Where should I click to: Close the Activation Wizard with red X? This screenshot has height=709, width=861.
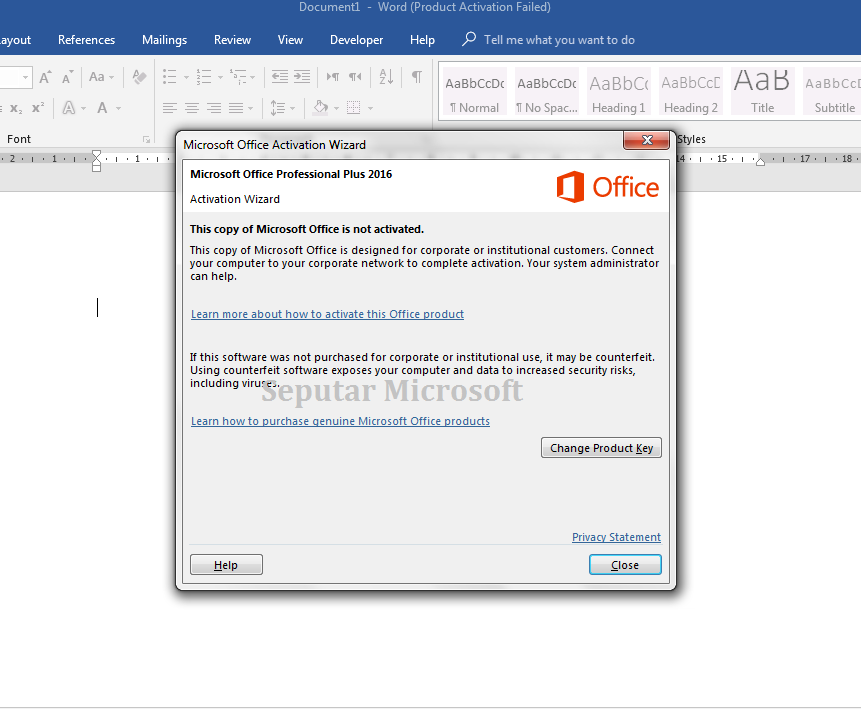click(x=646, y=140)
